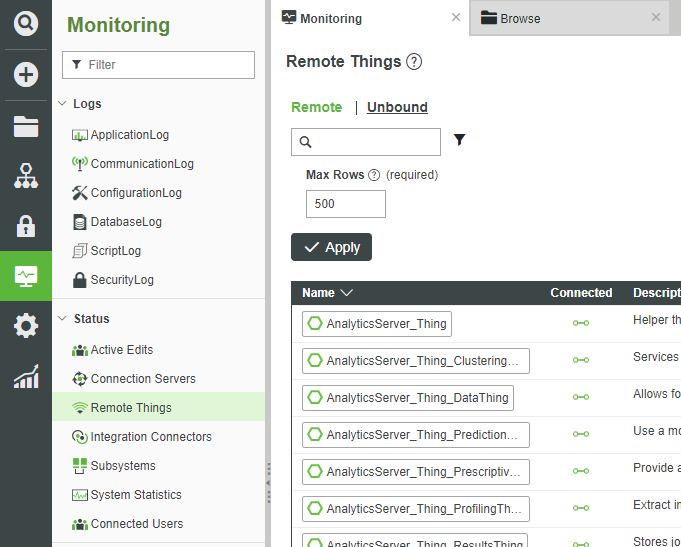This screenshot has height=547, width=681.
Task: Open the Project hierarchy icon in sidebar
Action: click(26, 176)
